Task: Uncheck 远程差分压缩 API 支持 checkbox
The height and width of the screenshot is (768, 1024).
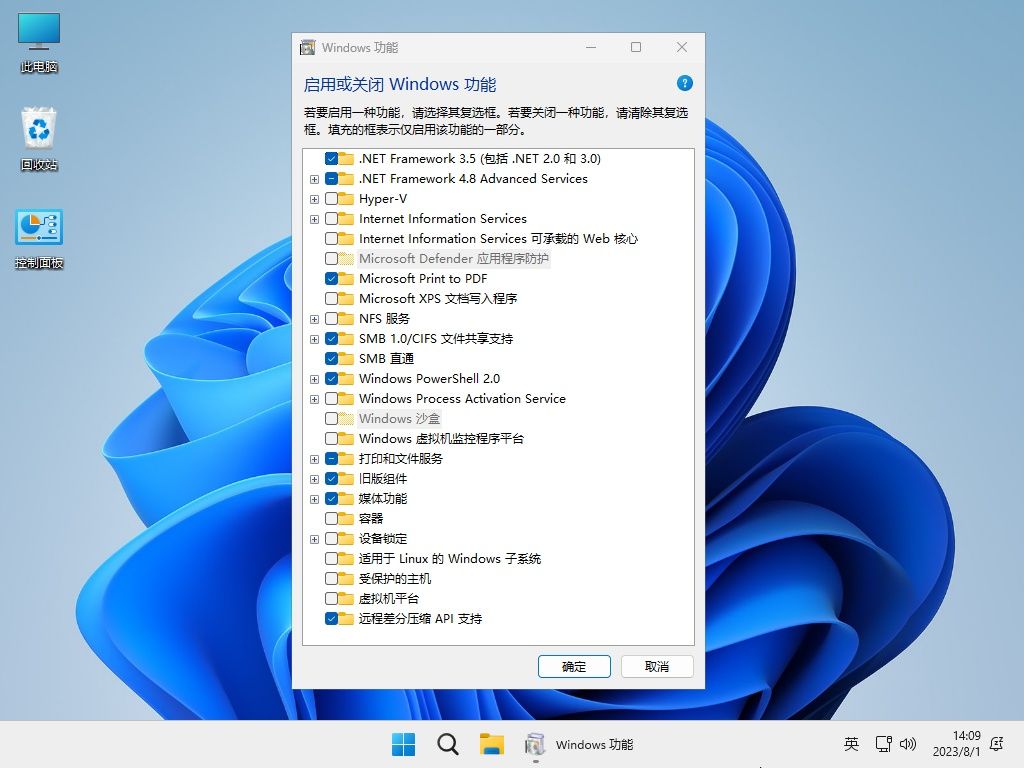Action: 331,618
